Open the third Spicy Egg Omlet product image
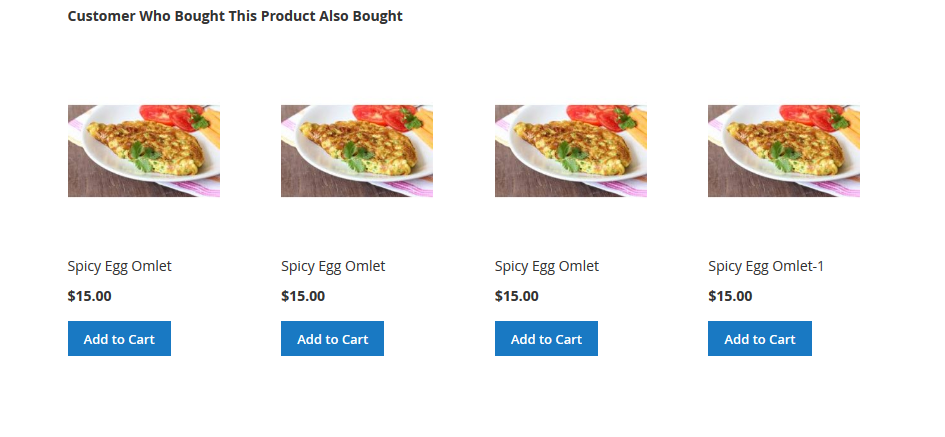The width and height of the screenshot is (945, 437). pyautogui.click(x=570, y=150)
